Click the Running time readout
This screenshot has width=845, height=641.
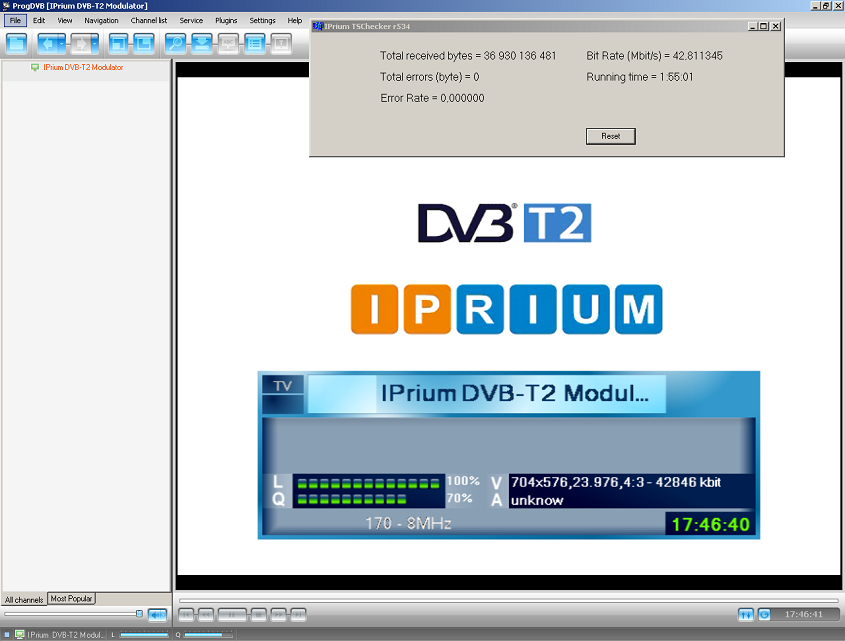640,77
